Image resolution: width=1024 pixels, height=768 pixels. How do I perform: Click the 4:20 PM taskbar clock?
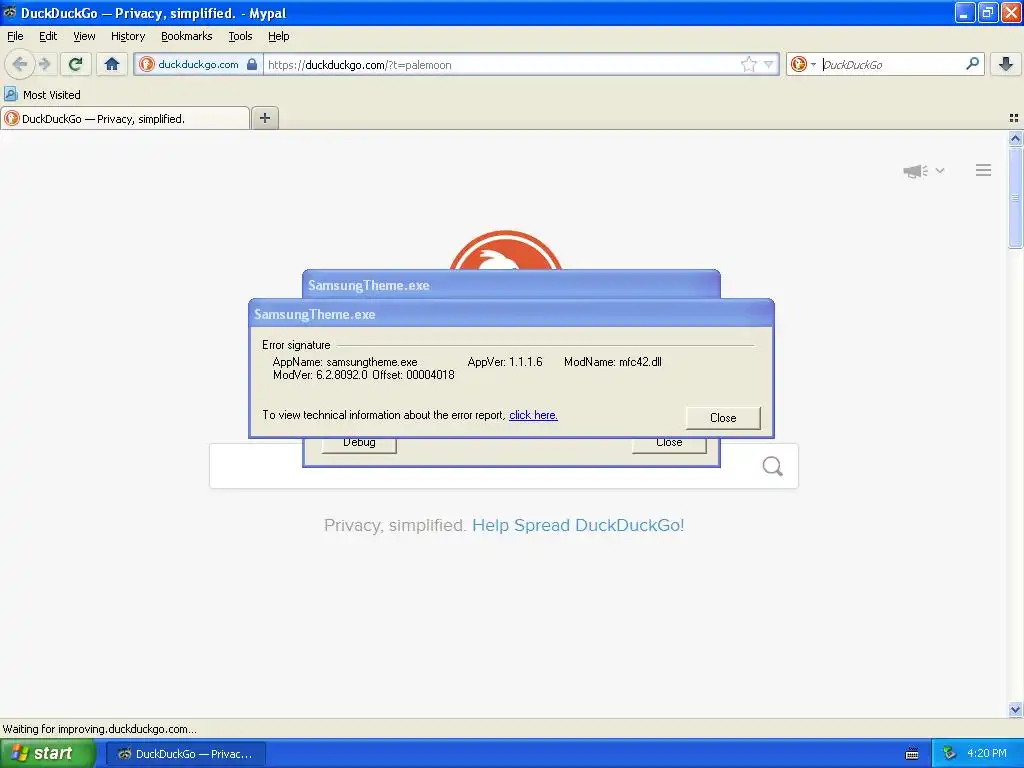click(x=987, y=753)
